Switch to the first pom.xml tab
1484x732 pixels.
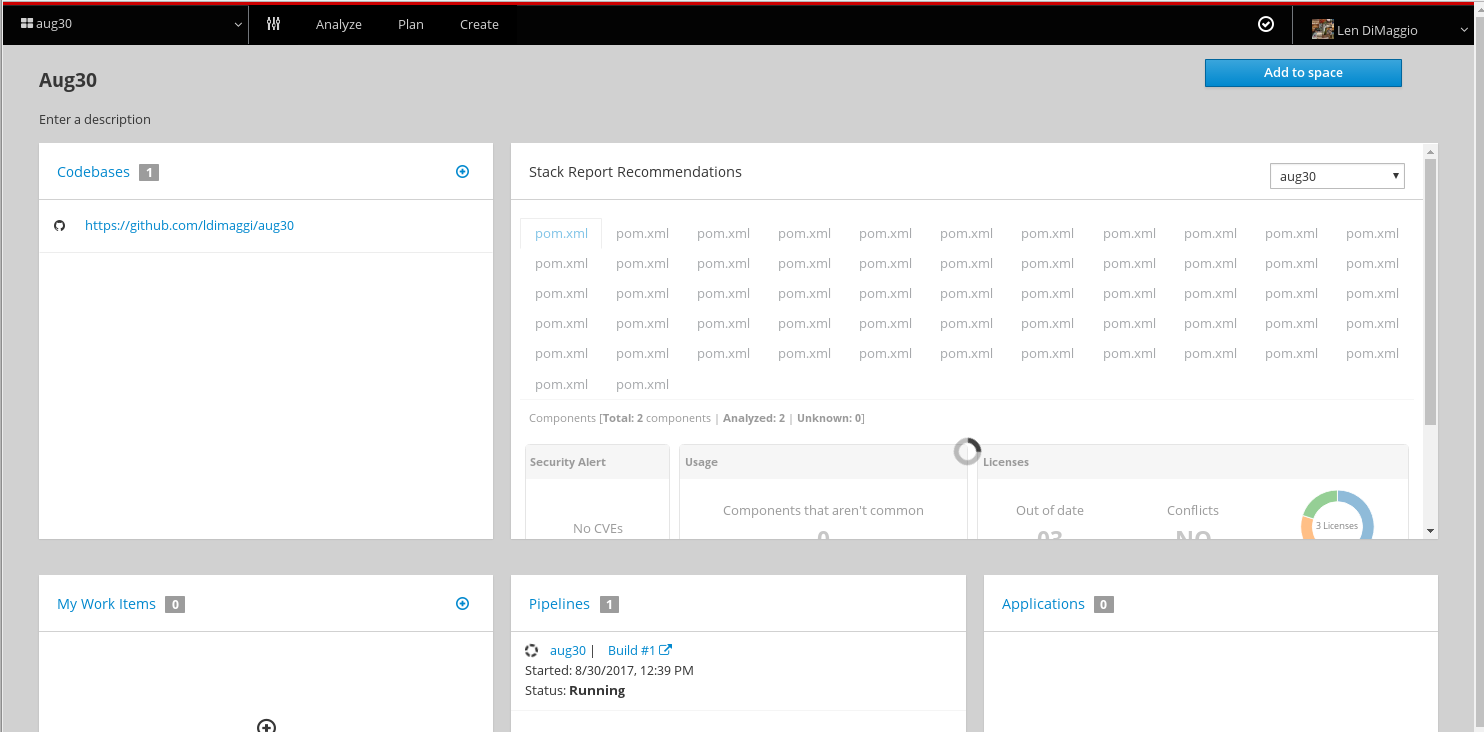click(561, 233)
